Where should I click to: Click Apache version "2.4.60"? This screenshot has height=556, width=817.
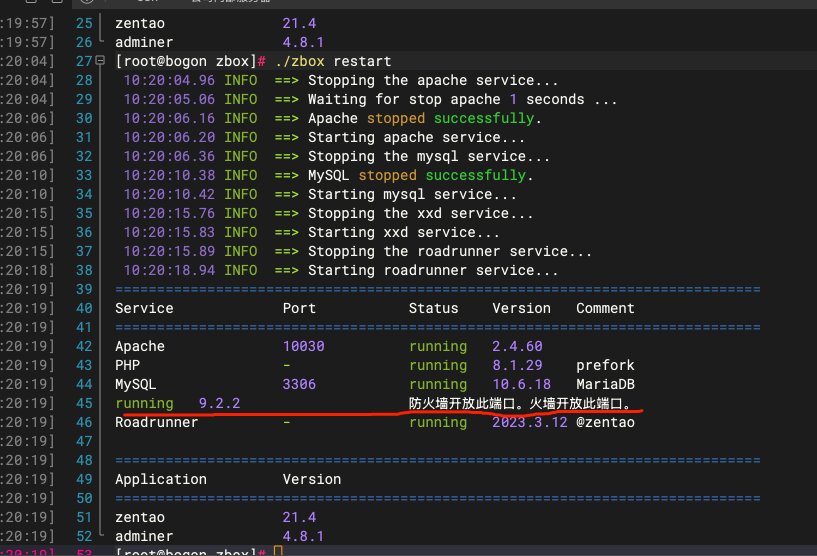click(517, 347)
